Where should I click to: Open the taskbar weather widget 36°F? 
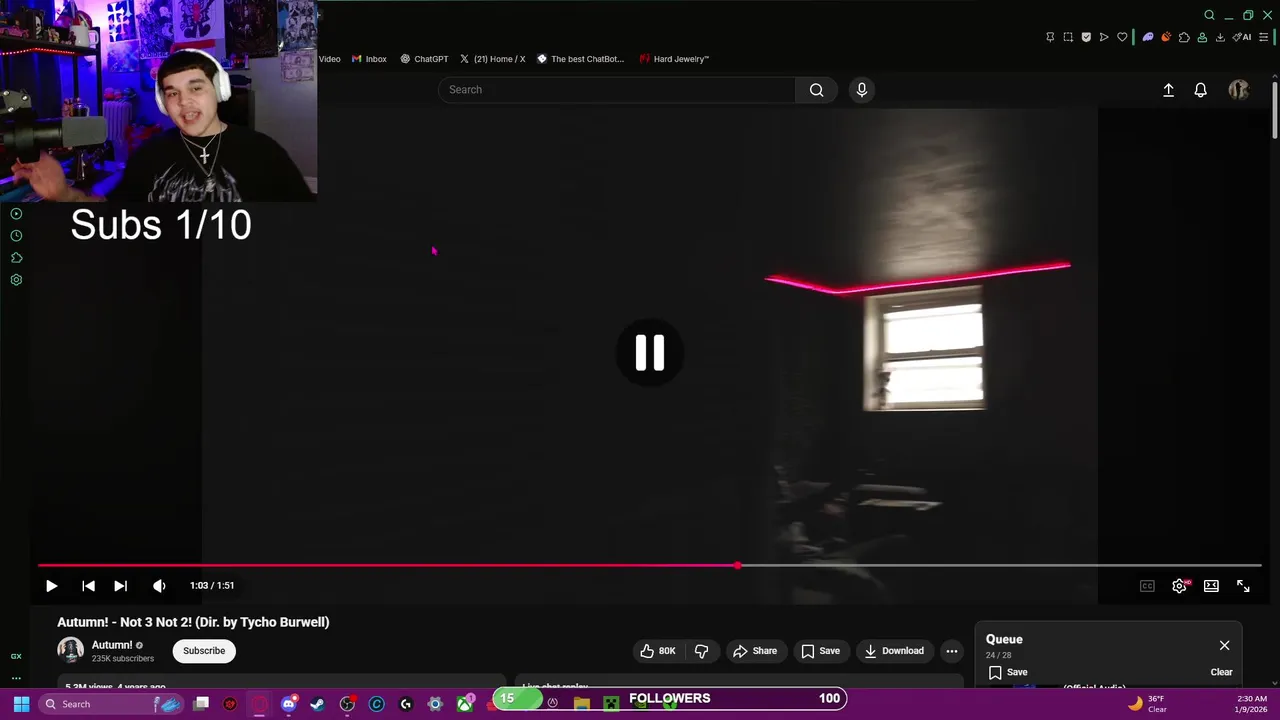click(x=1148, y=704)
